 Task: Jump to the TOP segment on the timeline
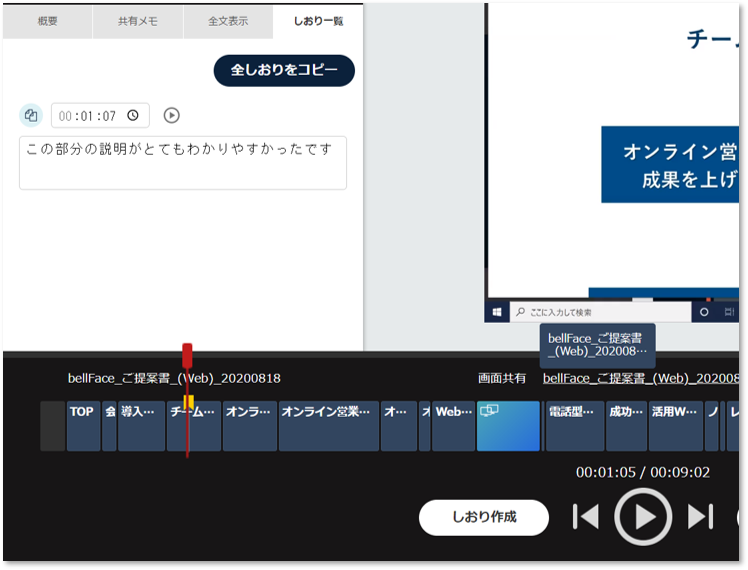click(83, 426)
